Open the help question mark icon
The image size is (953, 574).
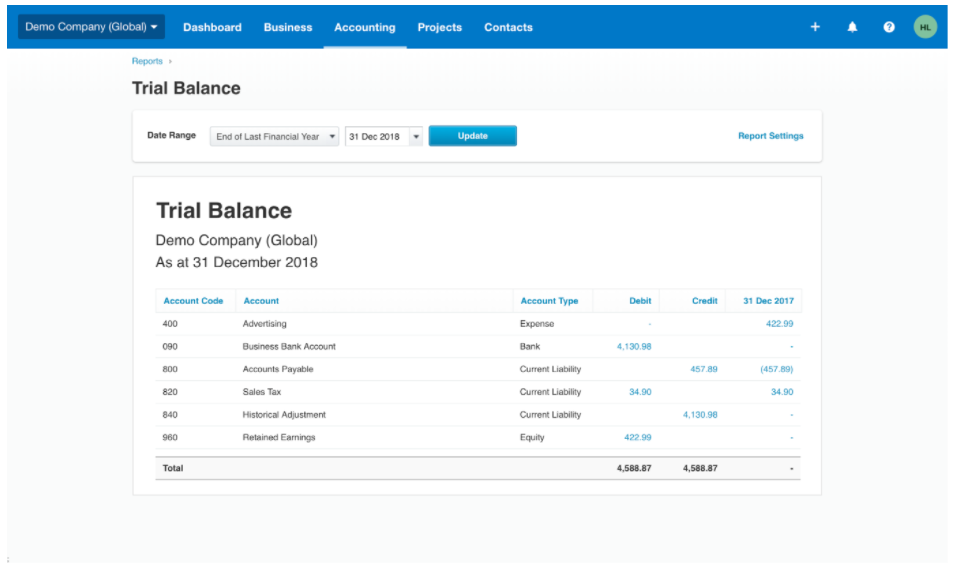[x=889, y=27]
